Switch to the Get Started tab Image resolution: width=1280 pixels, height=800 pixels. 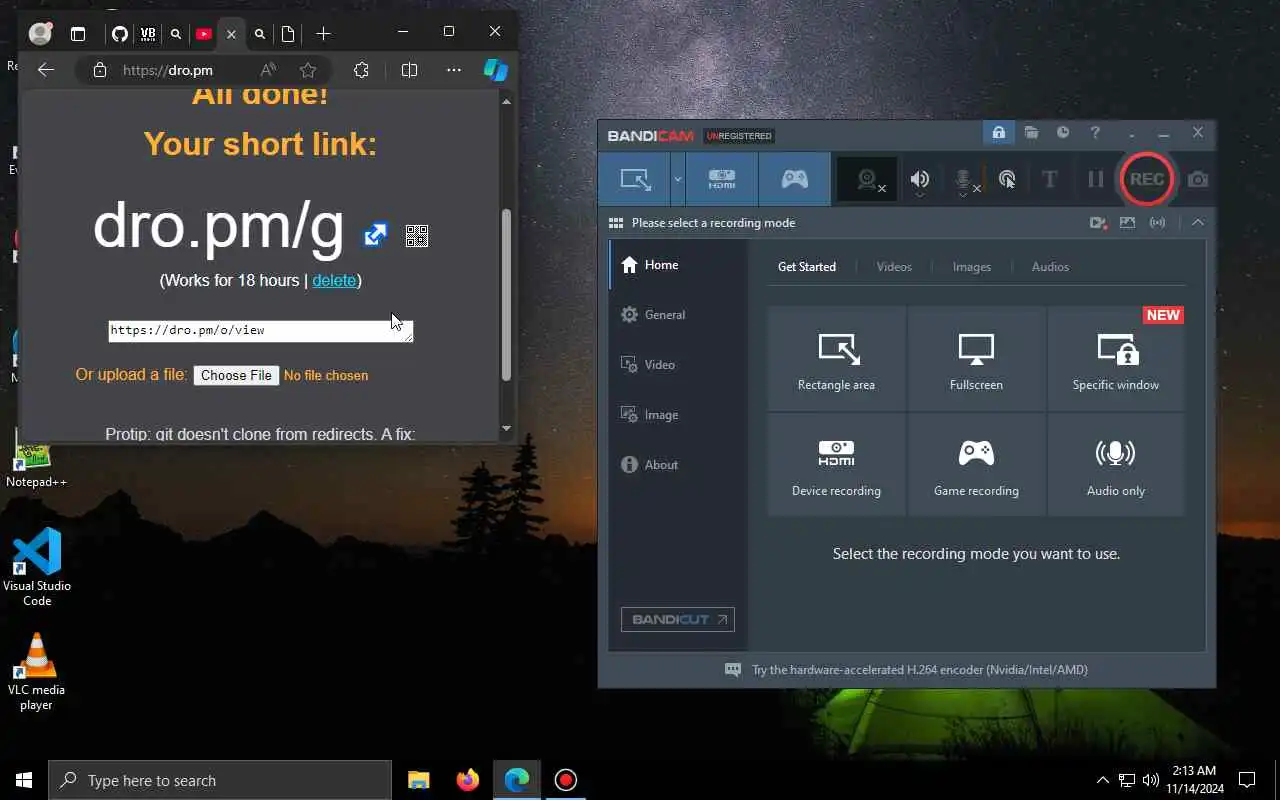tap(807, 267)
